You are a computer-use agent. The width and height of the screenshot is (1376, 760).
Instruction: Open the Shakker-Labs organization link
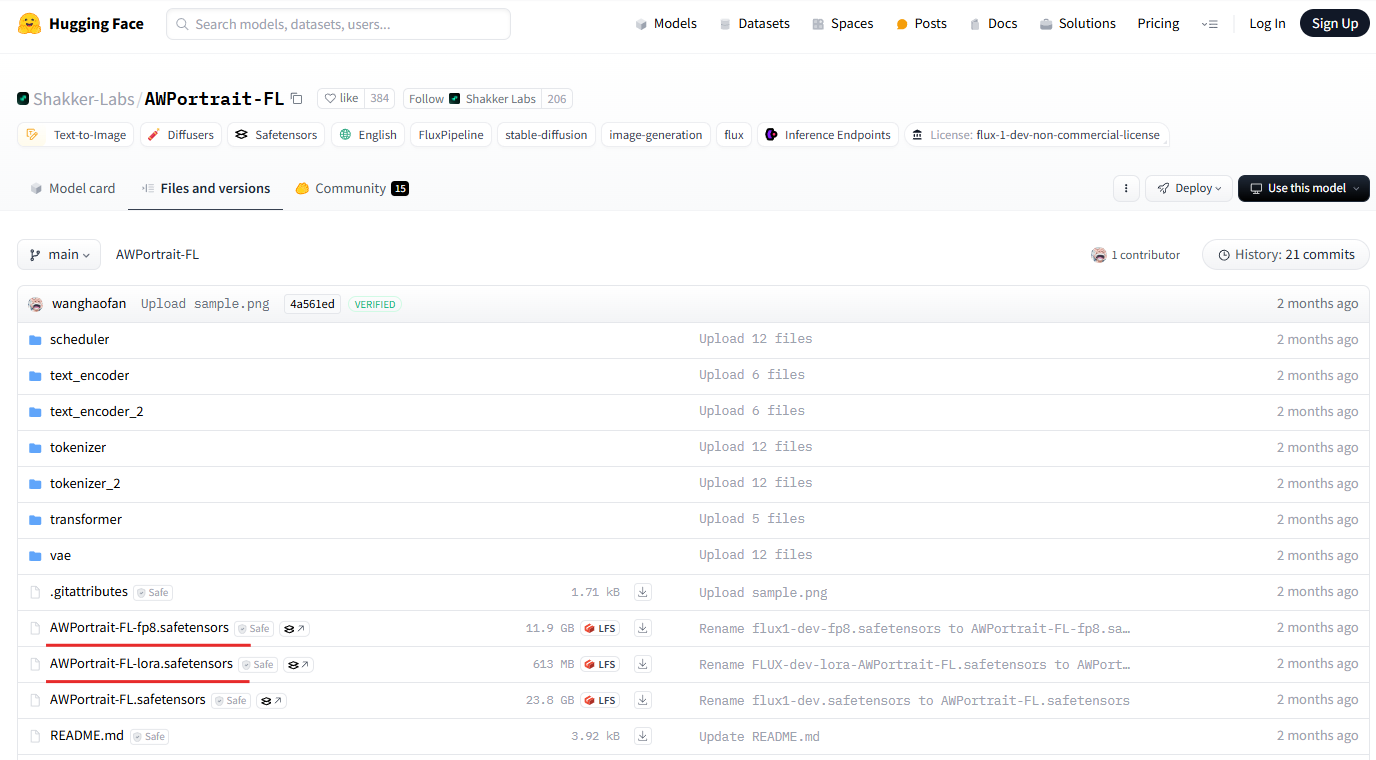pos(83,99)
